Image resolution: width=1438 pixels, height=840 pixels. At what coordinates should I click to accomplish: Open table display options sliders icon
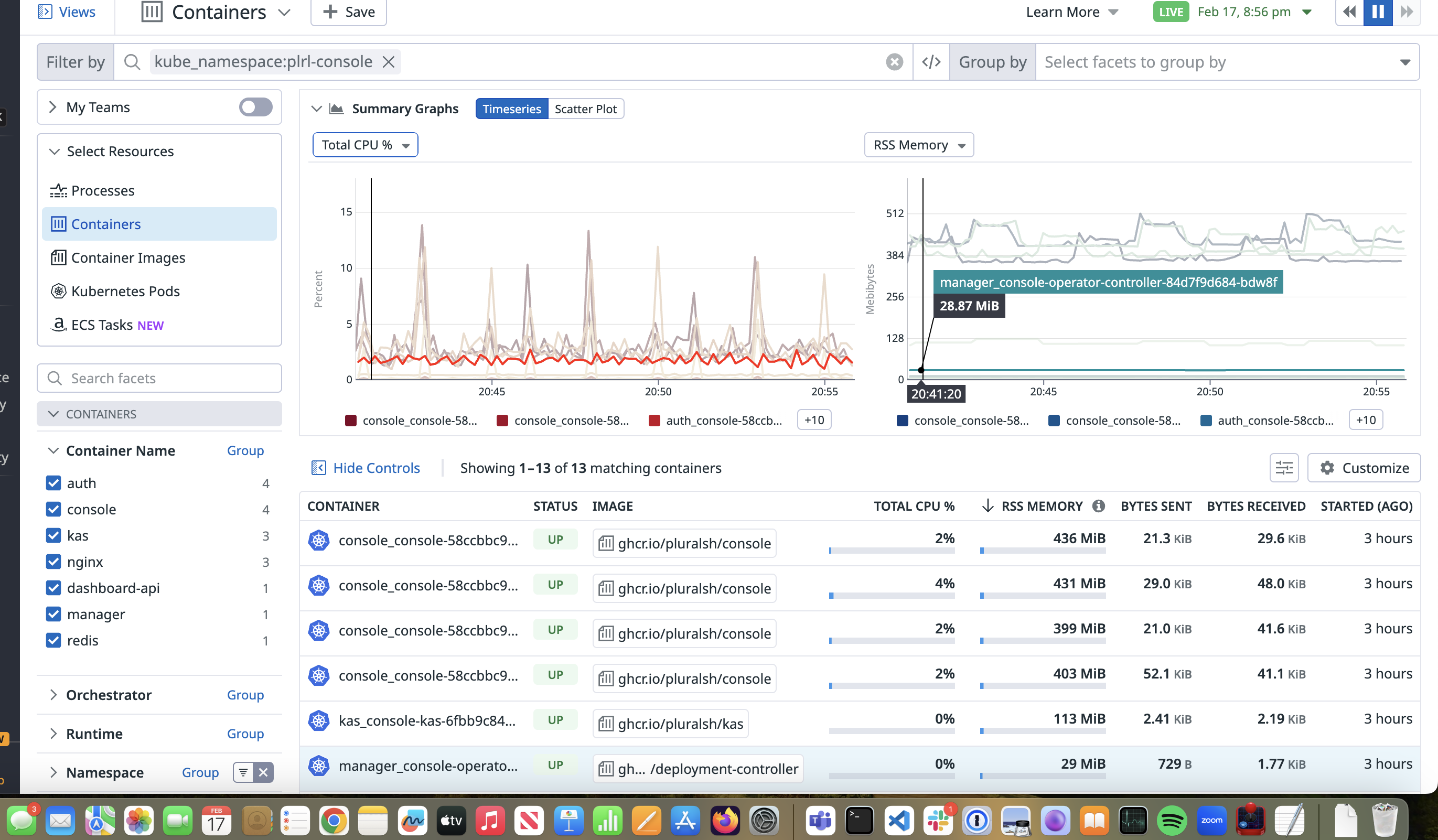pyautogui.click(x=1284, y=468)
